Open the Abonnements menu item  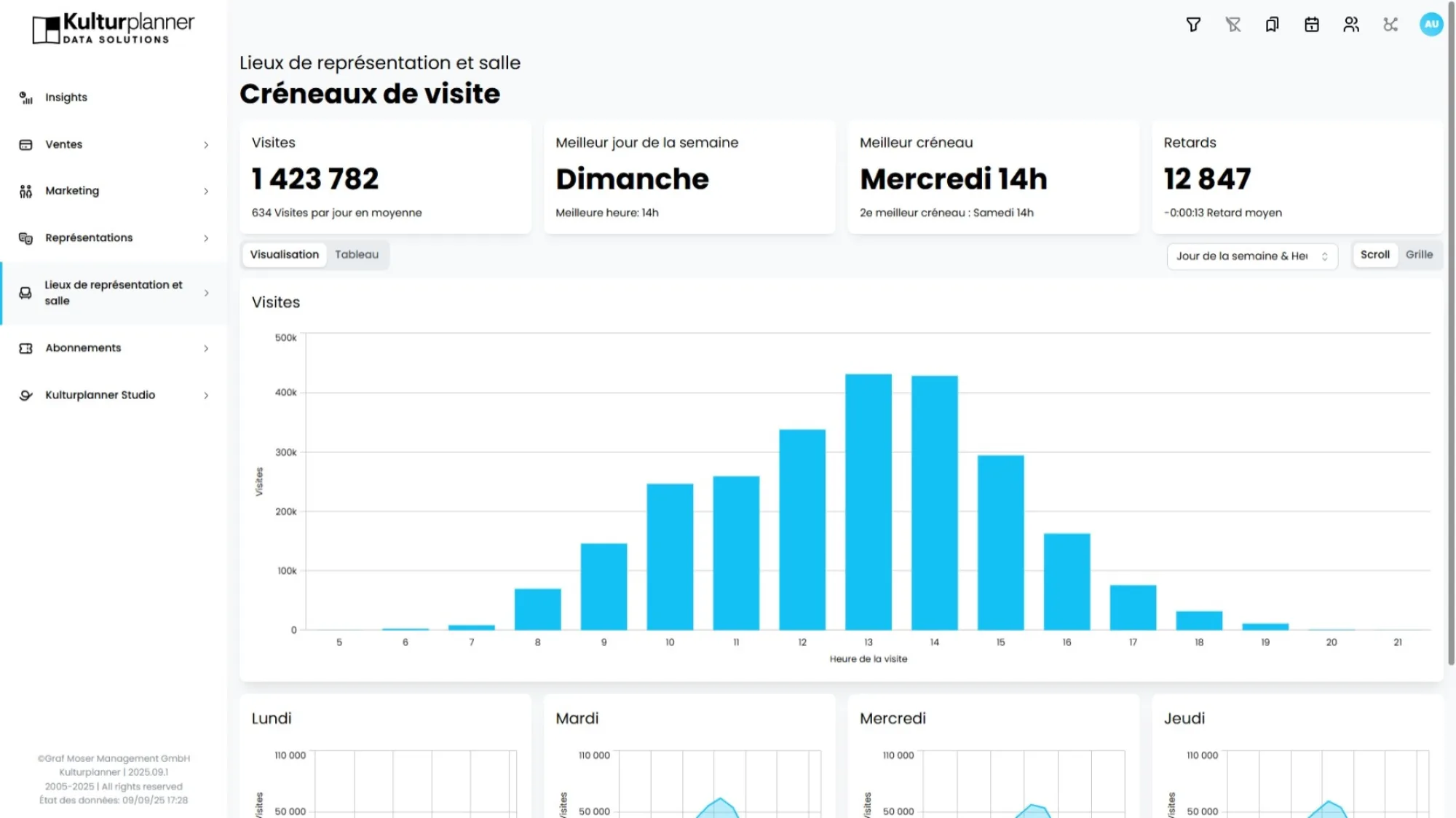(x=114, y=348)
